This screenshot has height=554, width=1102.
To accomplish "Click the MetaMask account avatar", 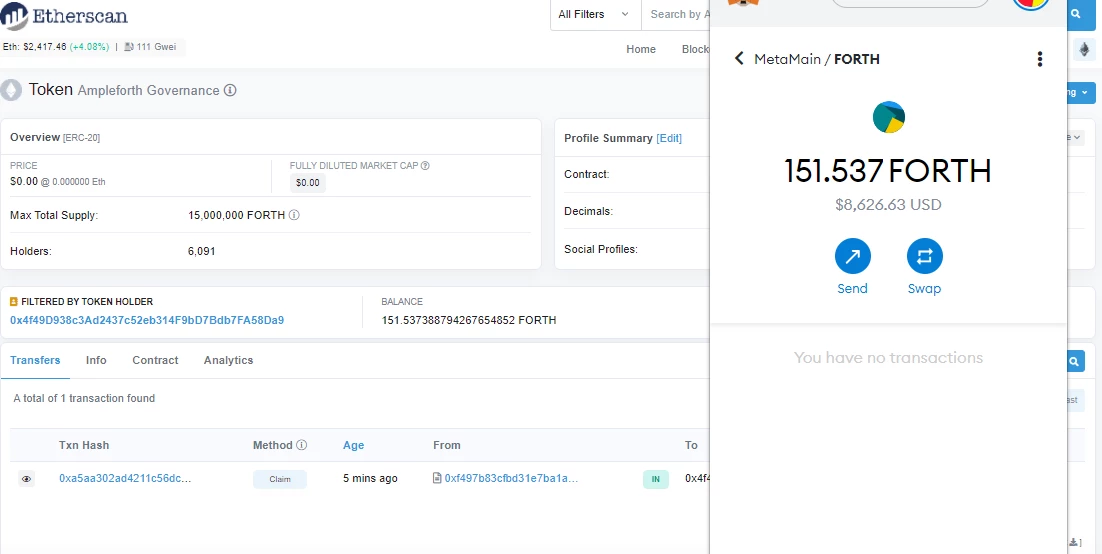I will [1031, 4].
